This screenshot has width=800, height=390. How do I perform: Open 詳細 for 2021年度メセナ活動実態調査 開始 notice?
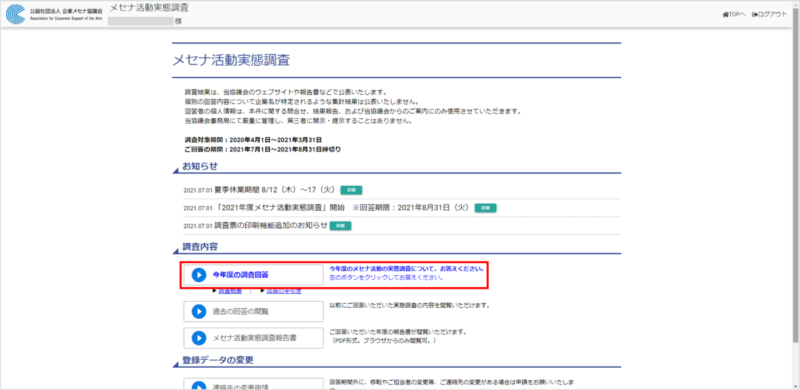tap(485, 208)
